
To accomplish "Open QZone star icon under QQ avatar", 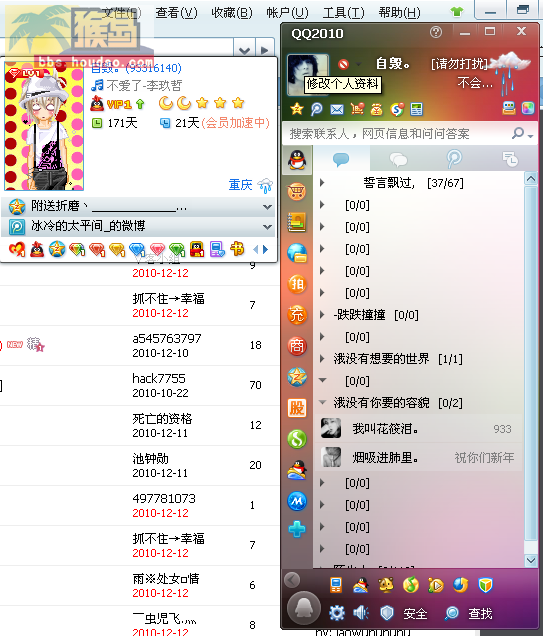I will 297,109.
